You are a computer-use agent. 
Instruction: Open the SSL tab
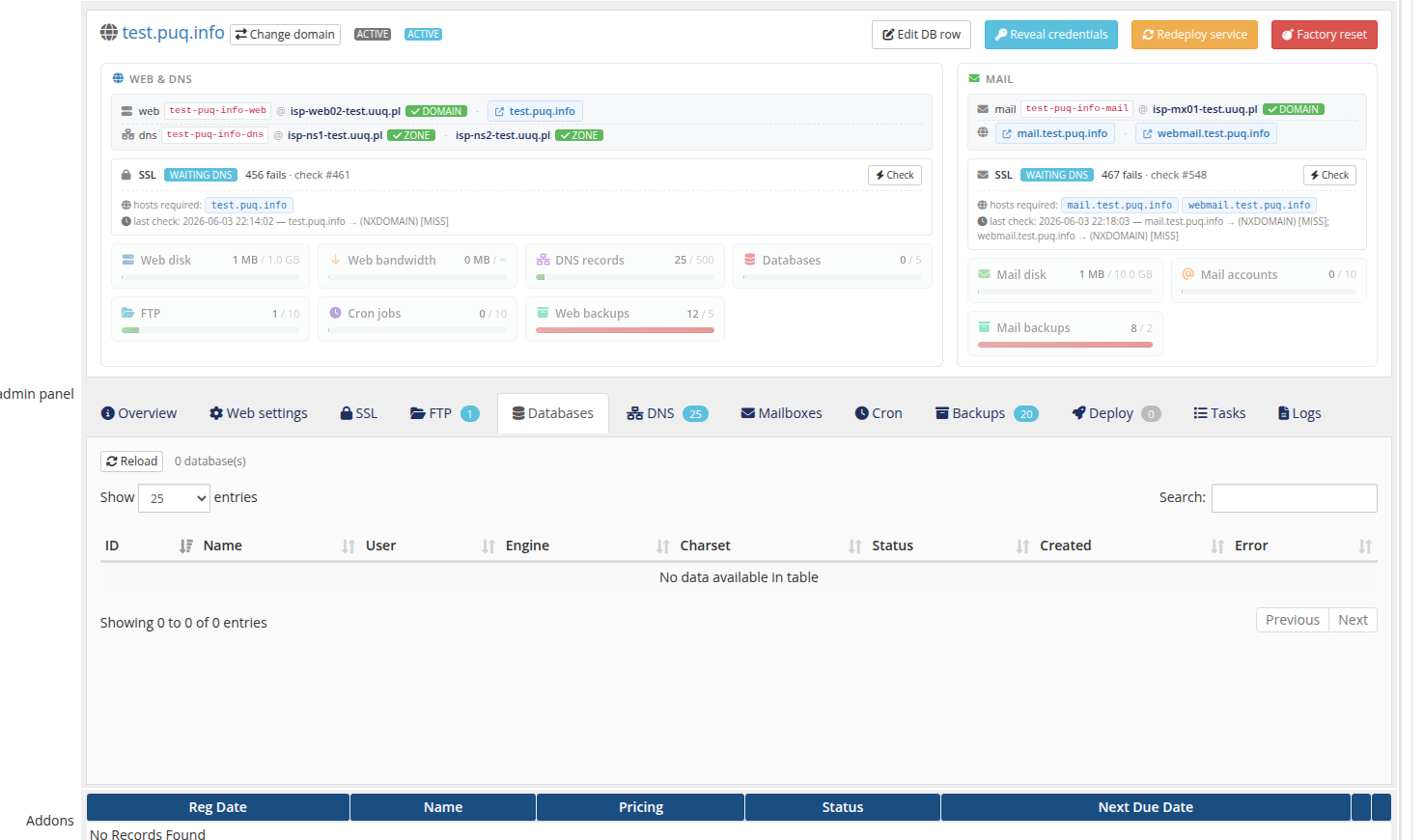(358, 413)
